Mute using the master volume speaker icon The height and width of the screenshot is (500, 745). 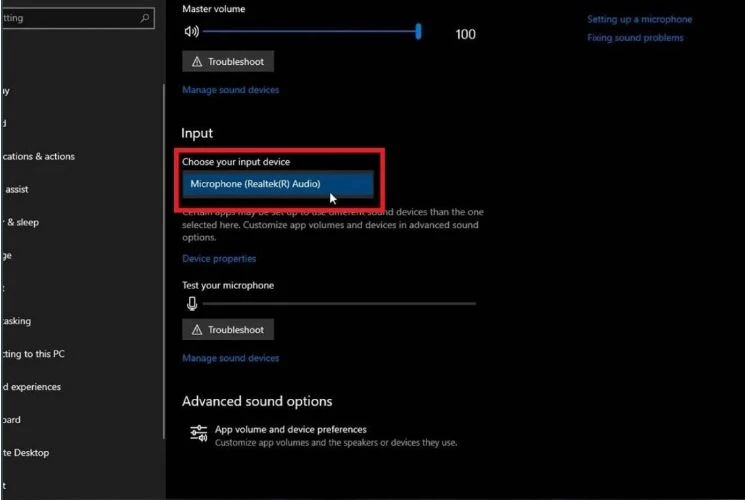193,32
